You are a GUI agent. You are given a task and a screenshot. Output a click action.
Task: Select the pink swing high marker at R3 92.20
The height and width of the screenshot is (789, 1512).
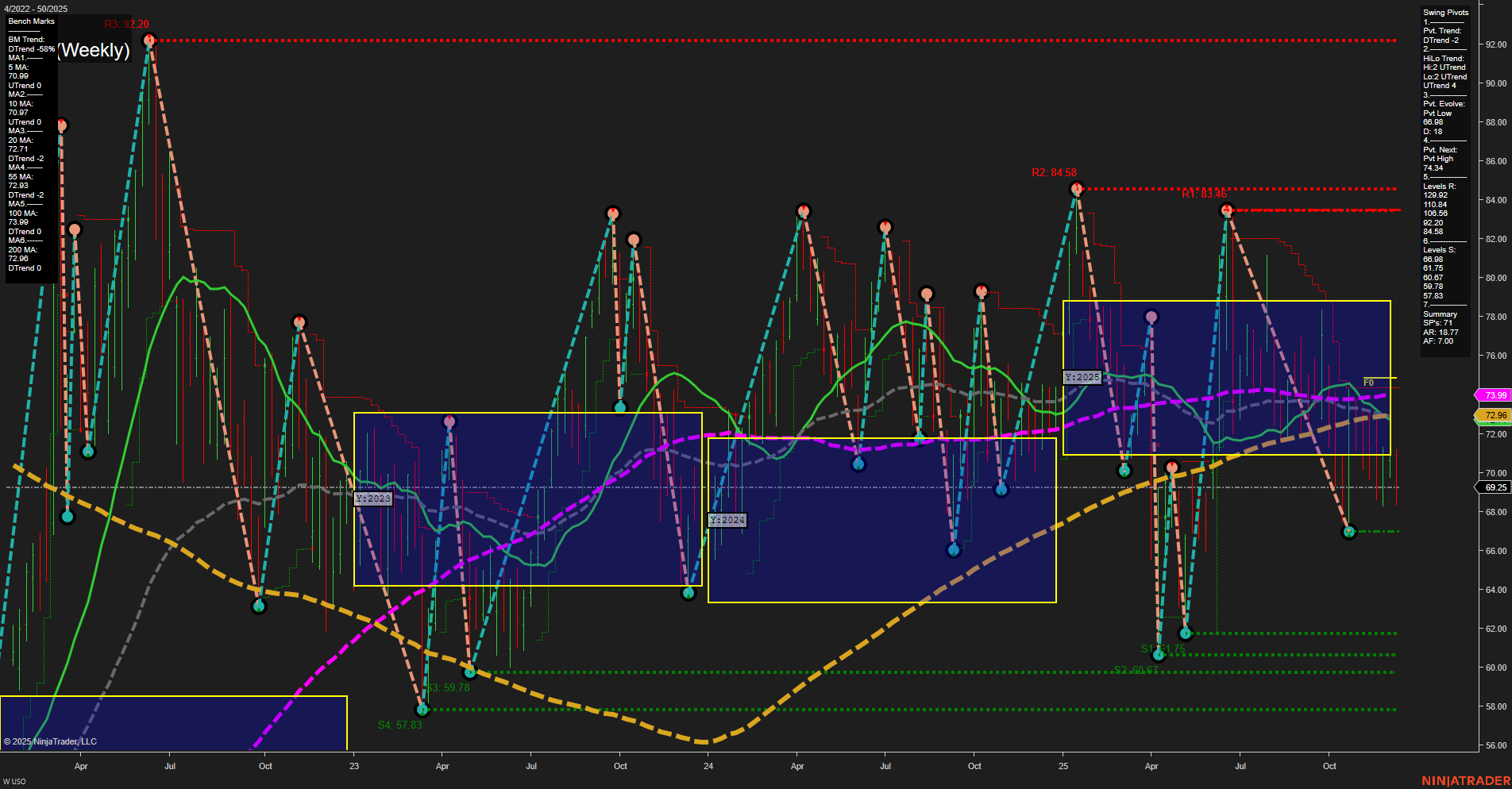pyautogui.click(x=148, y=38)
